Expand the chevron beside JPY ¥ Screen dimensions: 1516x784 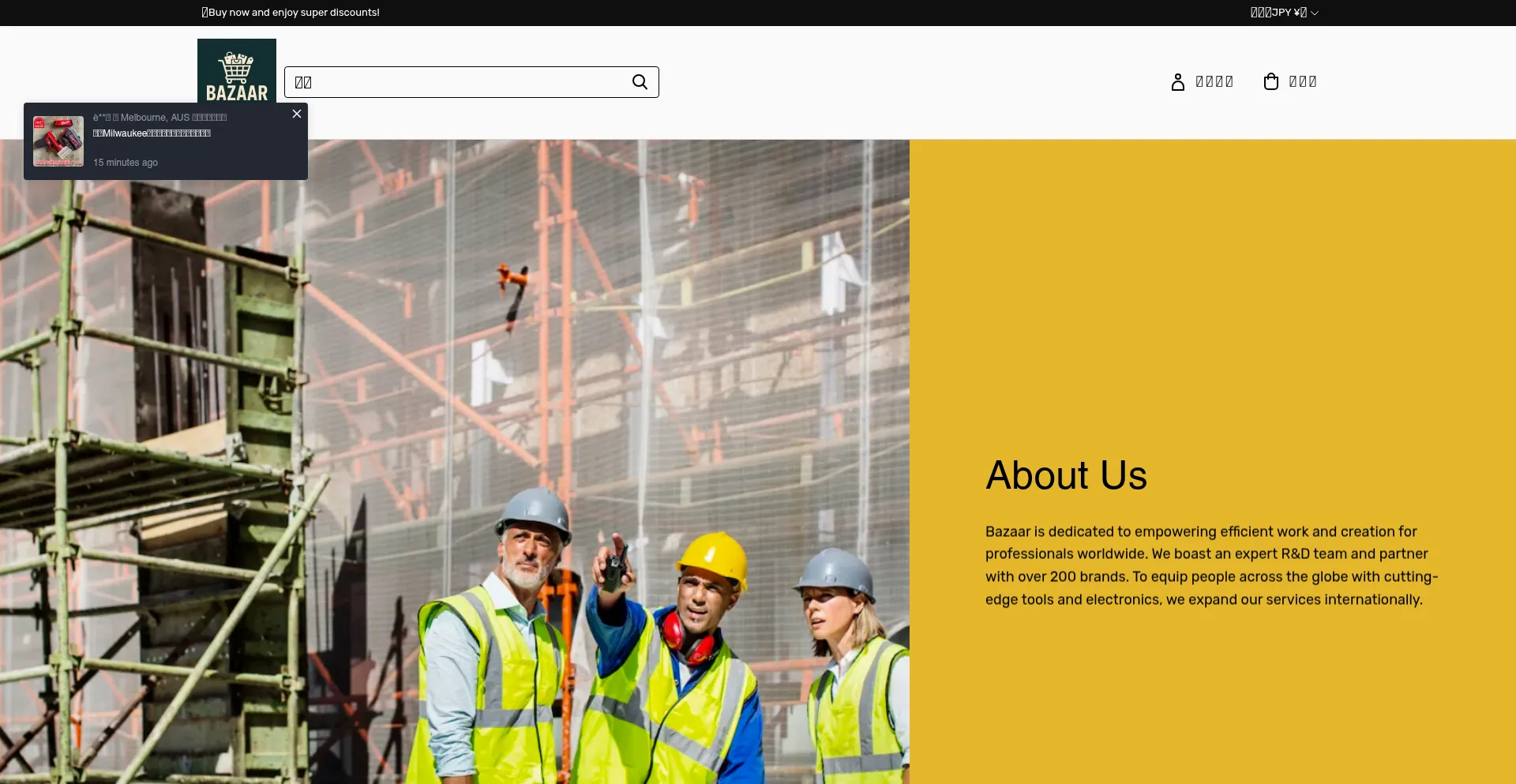pos(1315,13)
